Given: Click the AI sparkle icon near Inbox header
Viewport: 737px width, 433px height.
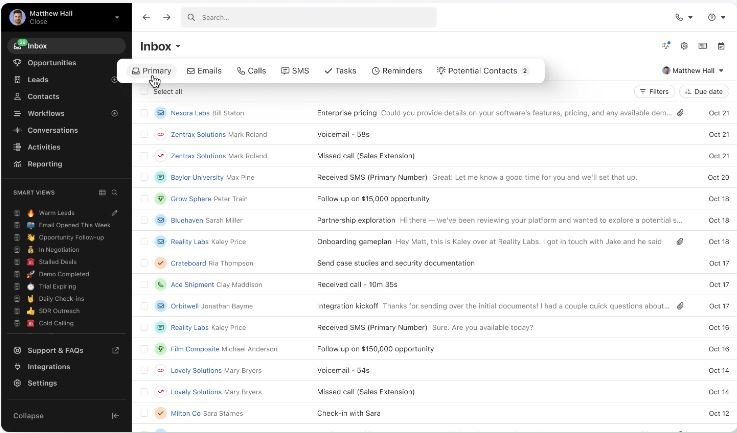Looking at the screenshot, I should 666,46.
